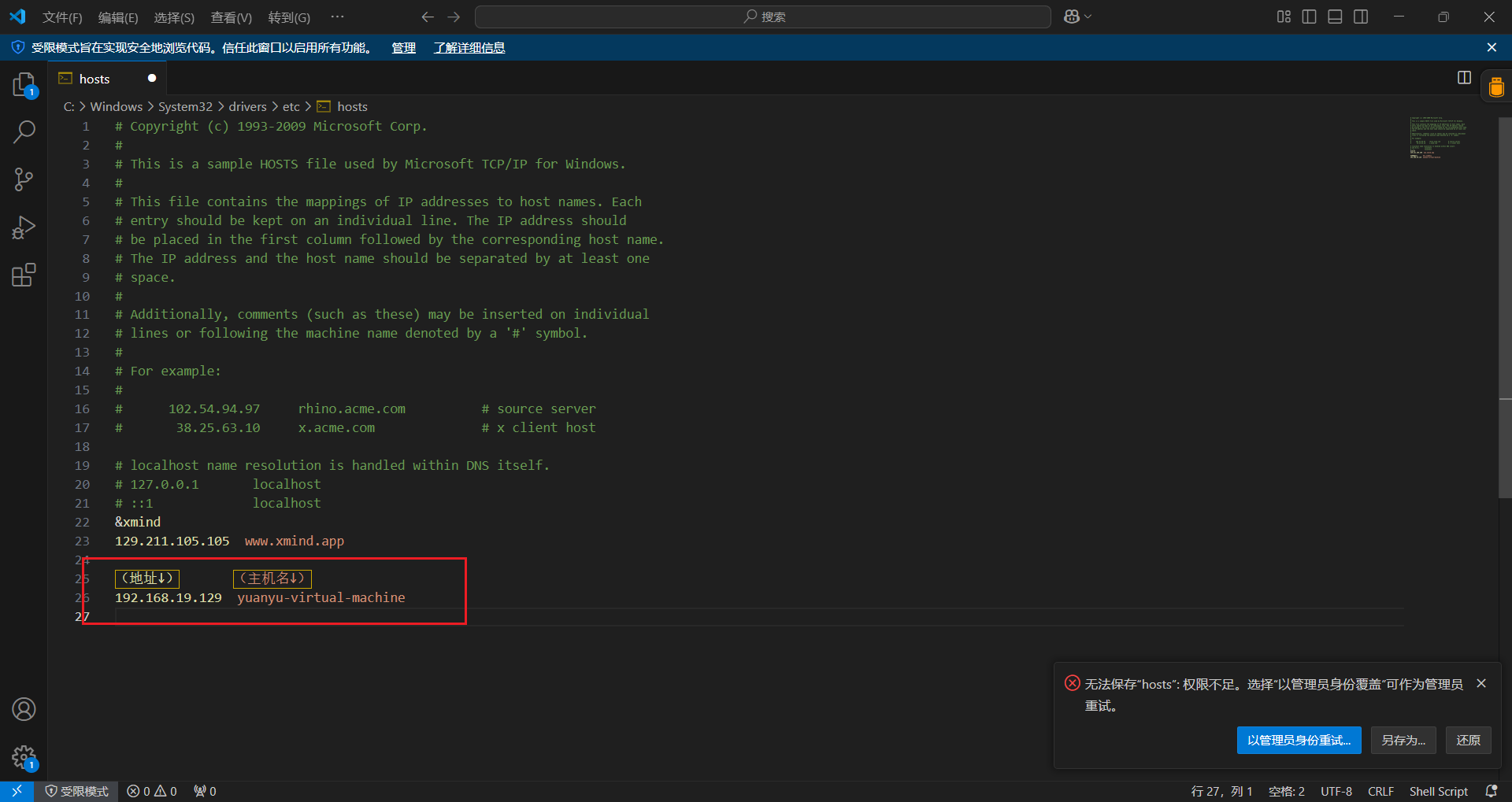Open the Extensions view
This screenshot has height=802, width=1512.
[x=24, y=275]
